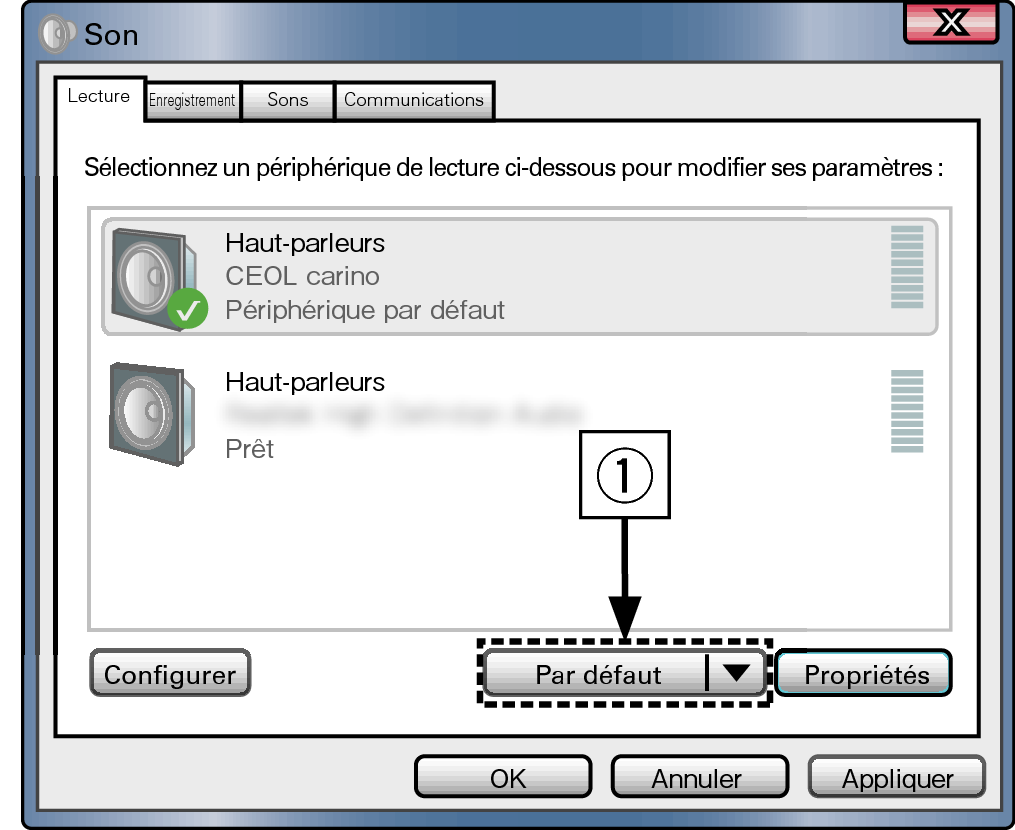Open the Propriétés button
The height and width of the screenshot is (830, 1015).
(x=864, y=673)
